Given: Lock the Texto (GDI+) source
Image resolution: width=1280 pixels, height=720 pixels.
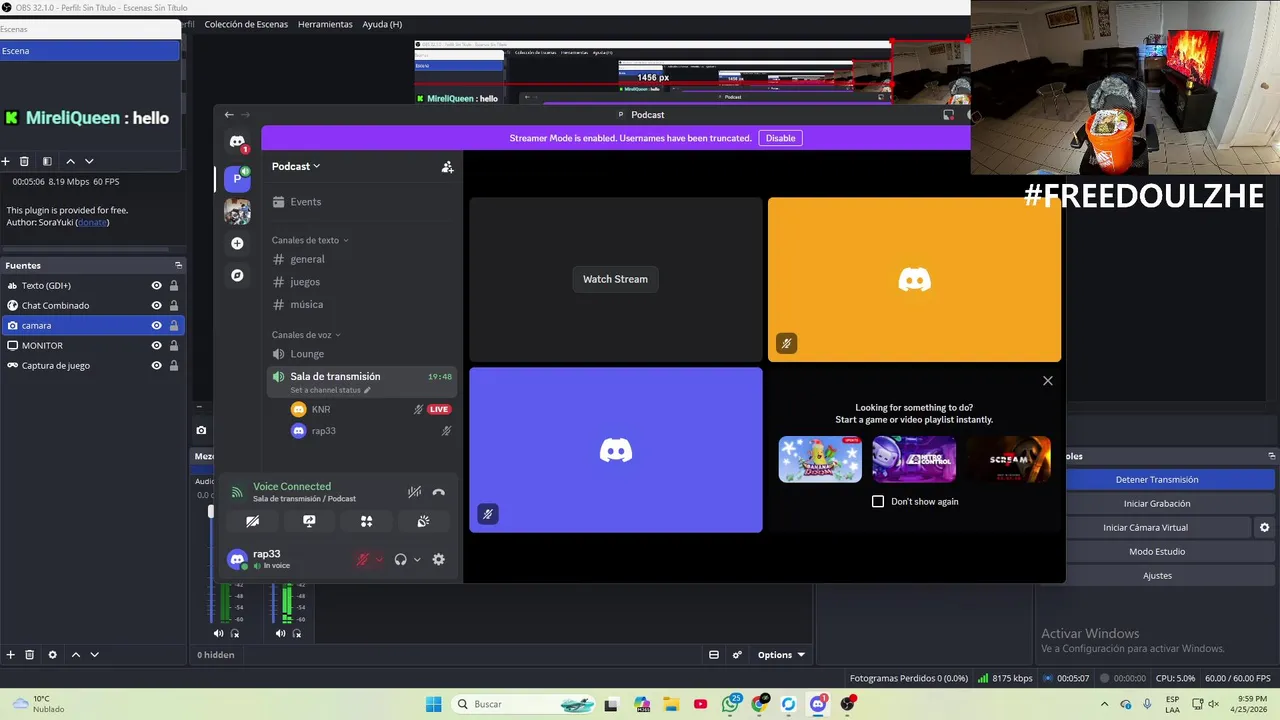Looking at the screenshot, I should pyautogui.click(x=174, y=285).
